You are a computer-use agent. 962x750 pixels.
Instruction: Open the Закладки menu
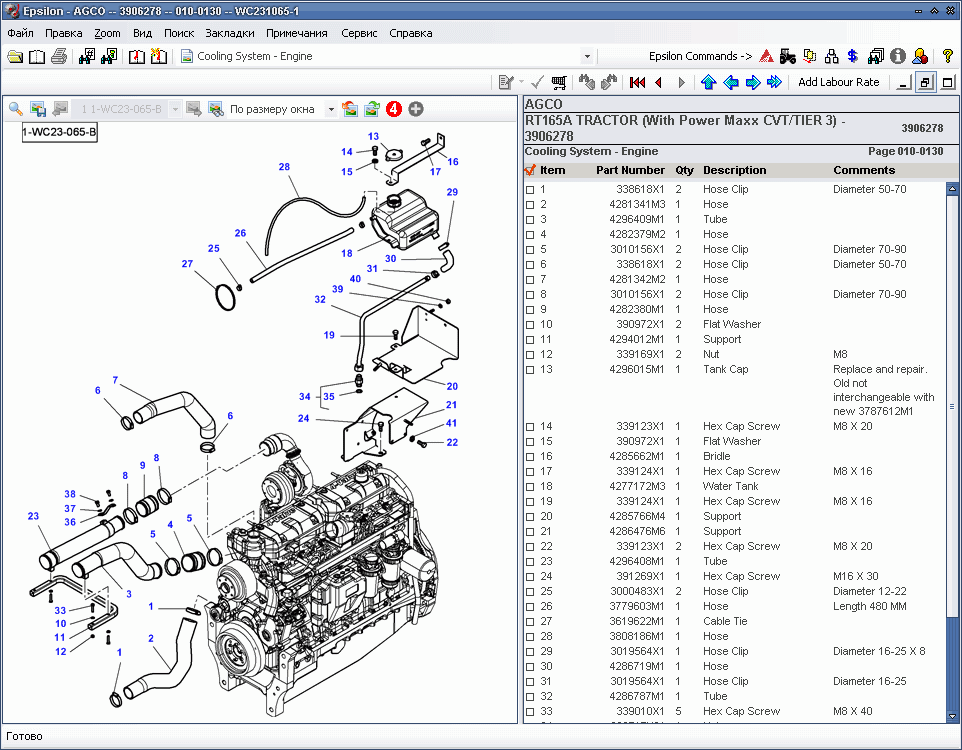230,33
